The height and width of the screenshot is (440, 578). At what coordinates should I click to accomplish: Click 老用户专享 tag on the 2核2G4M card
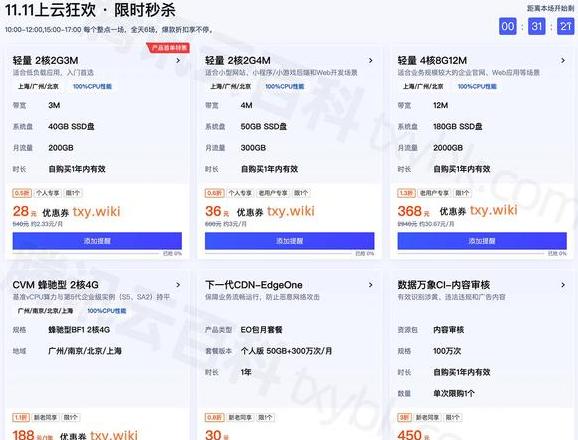(273, 193)
